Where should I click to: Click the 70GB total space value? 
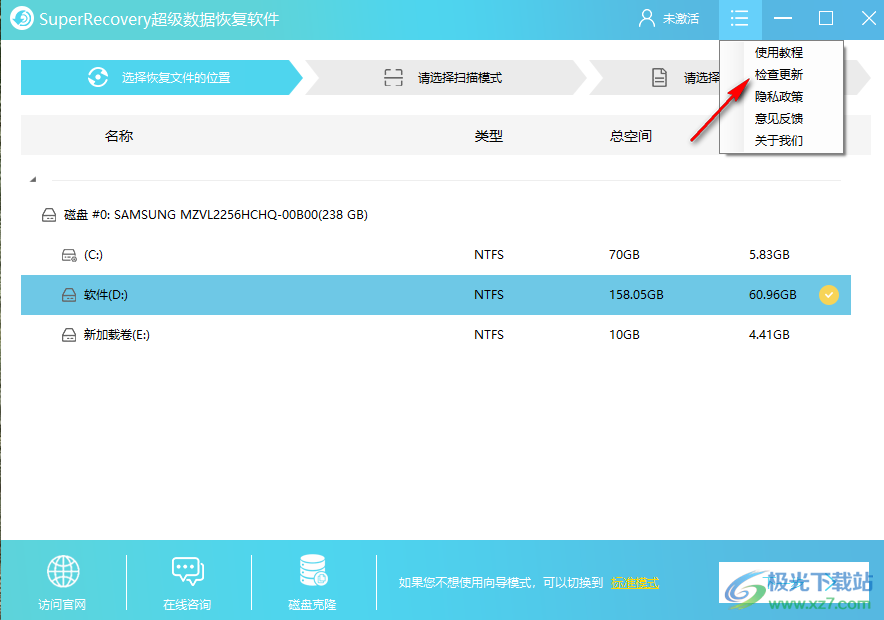(x=624, y=255)
